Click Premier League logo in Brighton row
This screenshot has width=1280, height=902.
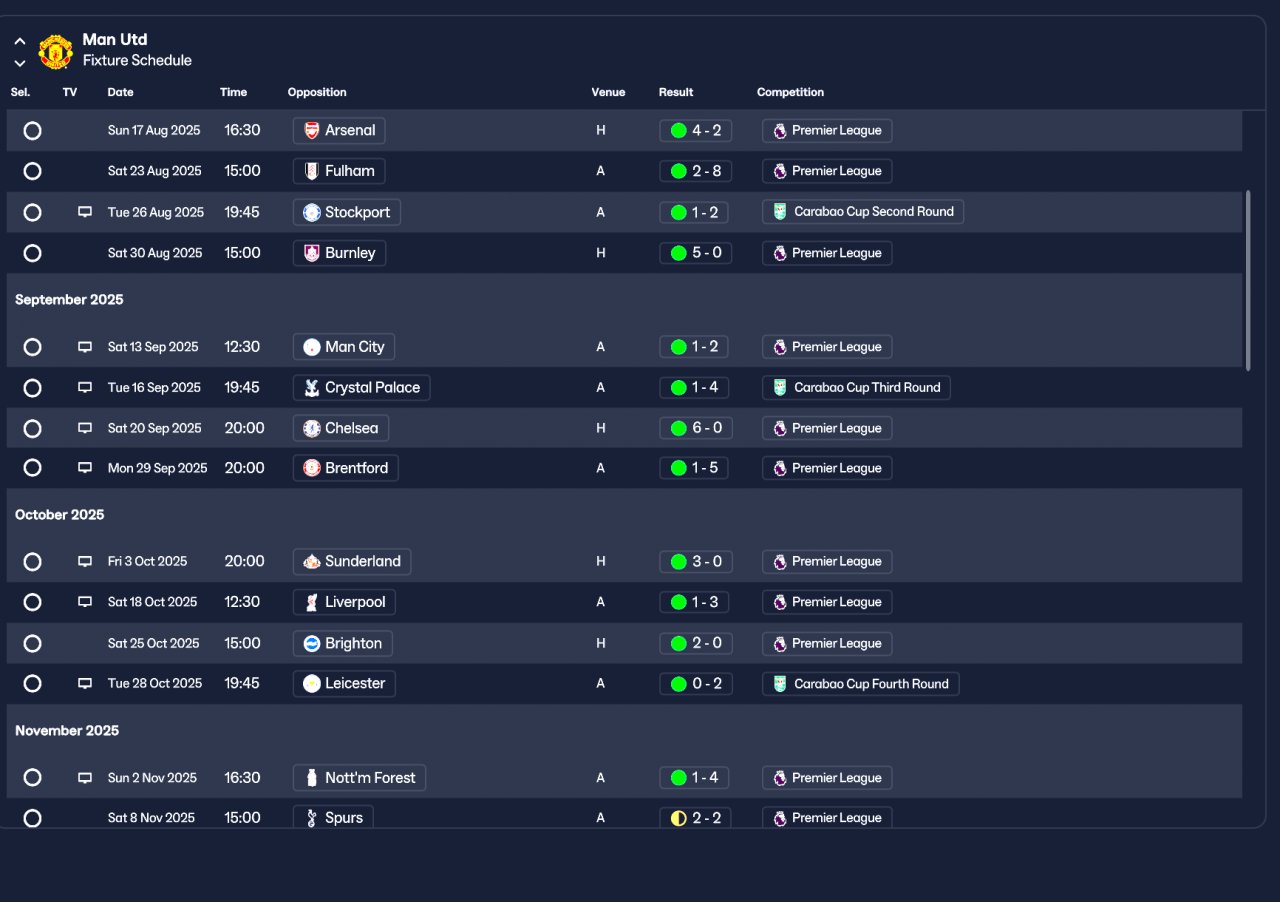[780, 643]
